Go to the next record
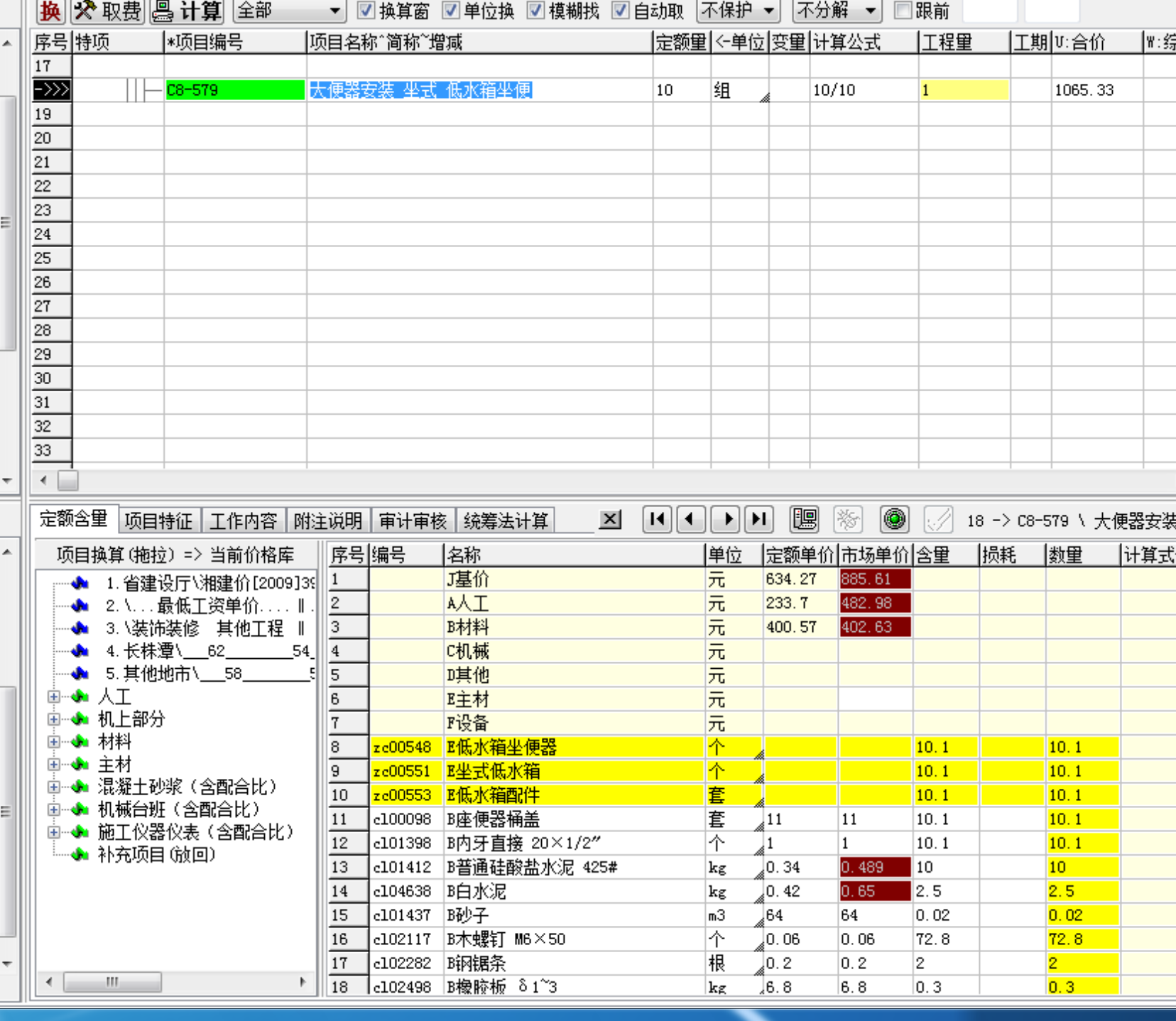This screenshot has width=1176, height=1021. tap(726, 519)
